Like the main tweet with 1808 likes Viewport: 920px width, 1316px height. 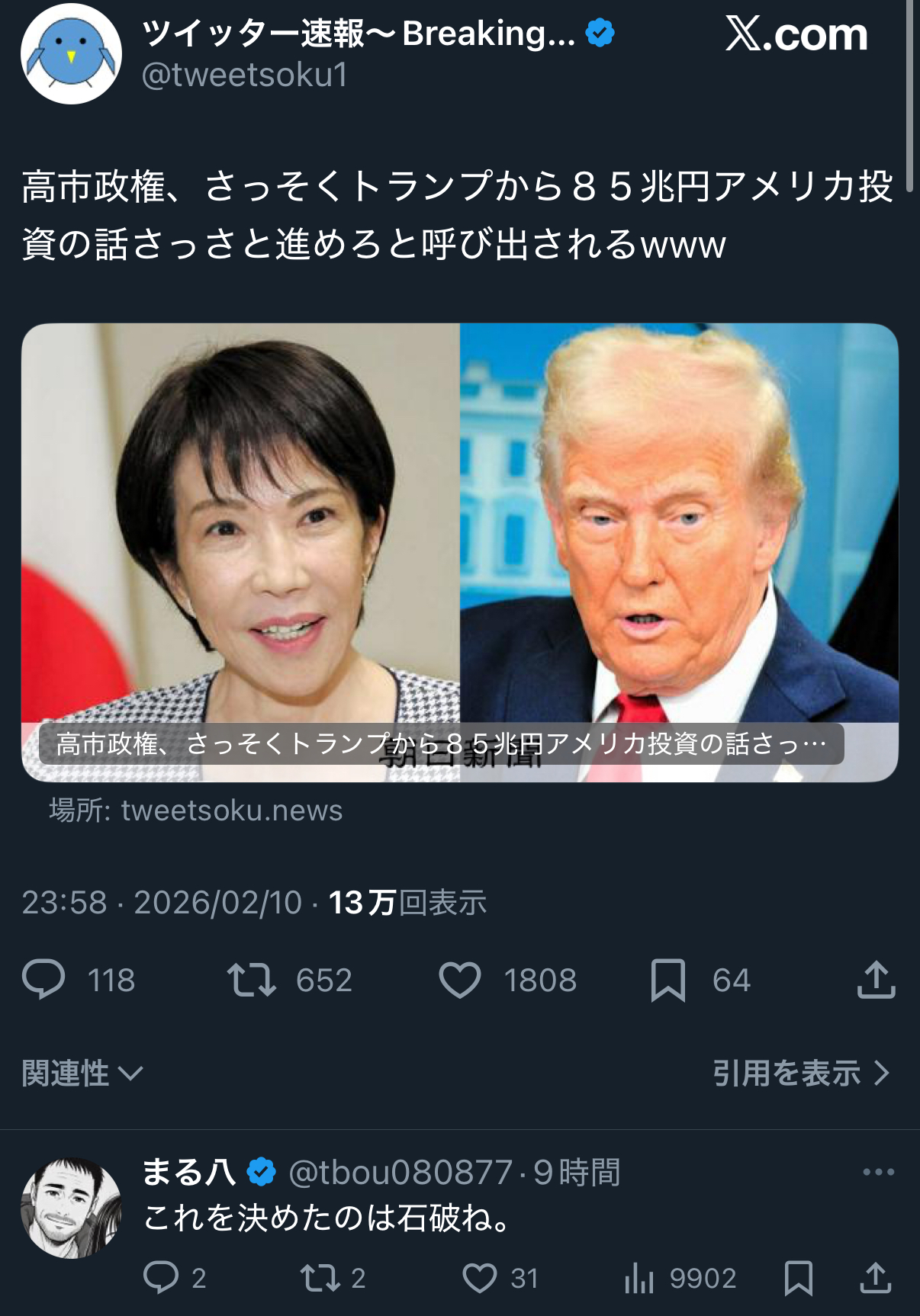460,980
